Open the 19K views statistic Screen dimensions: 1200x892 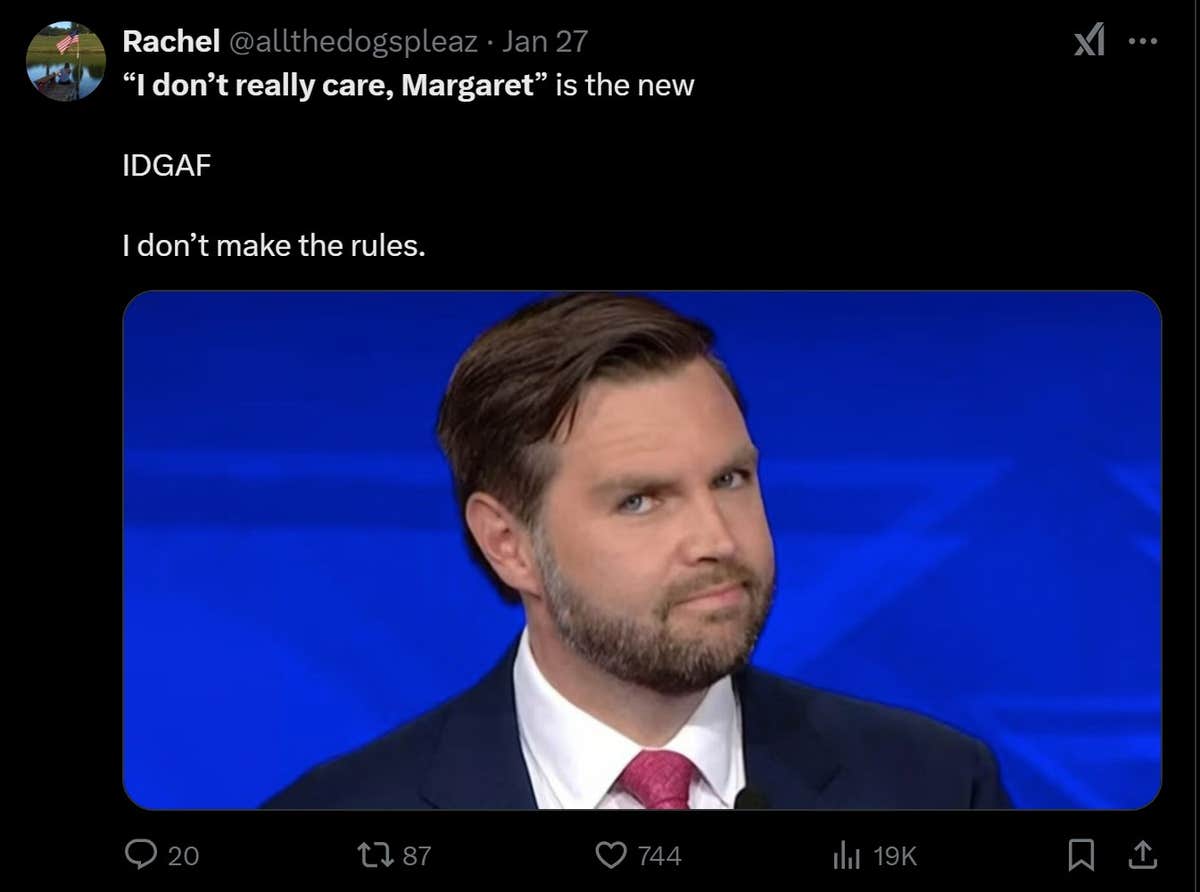(896, 855)
